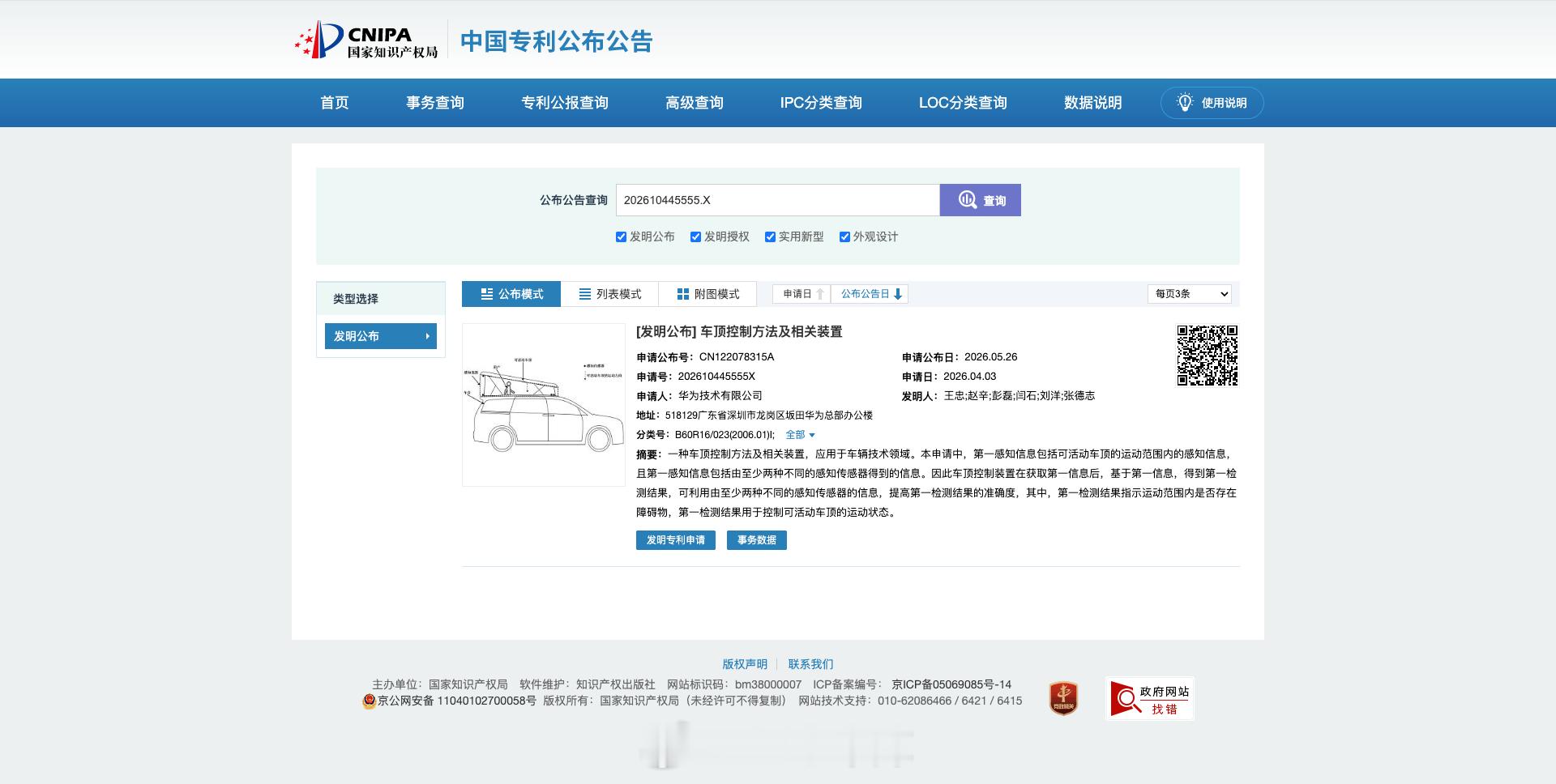1556x784 pixels.
Task: Click 京公网安备 11040102700058号 text
Action: (457, 701)
